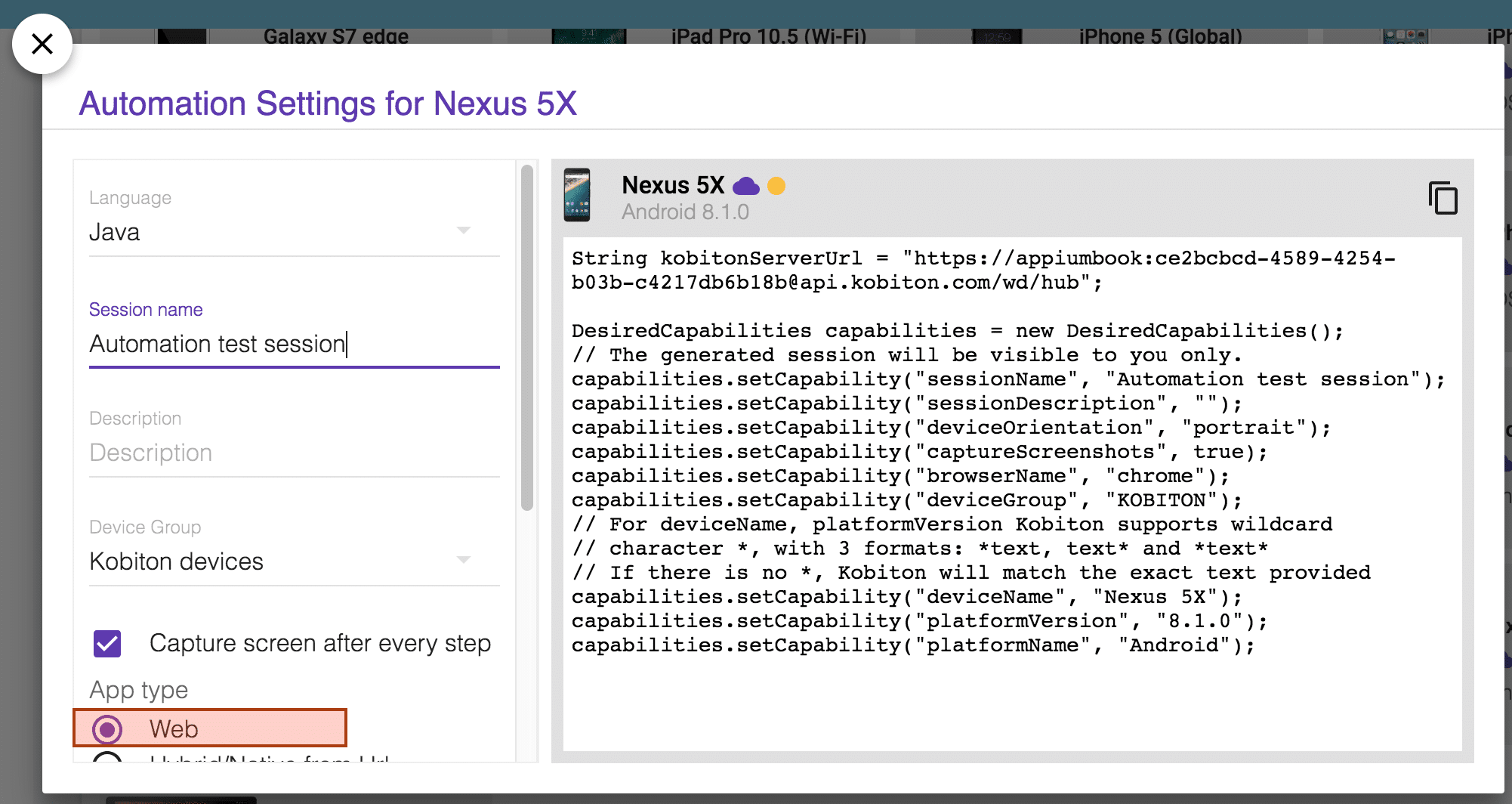Click the iPad Pro thumbnail behind the dialog
Viewport: 1512px width, 804px height.
589,36
